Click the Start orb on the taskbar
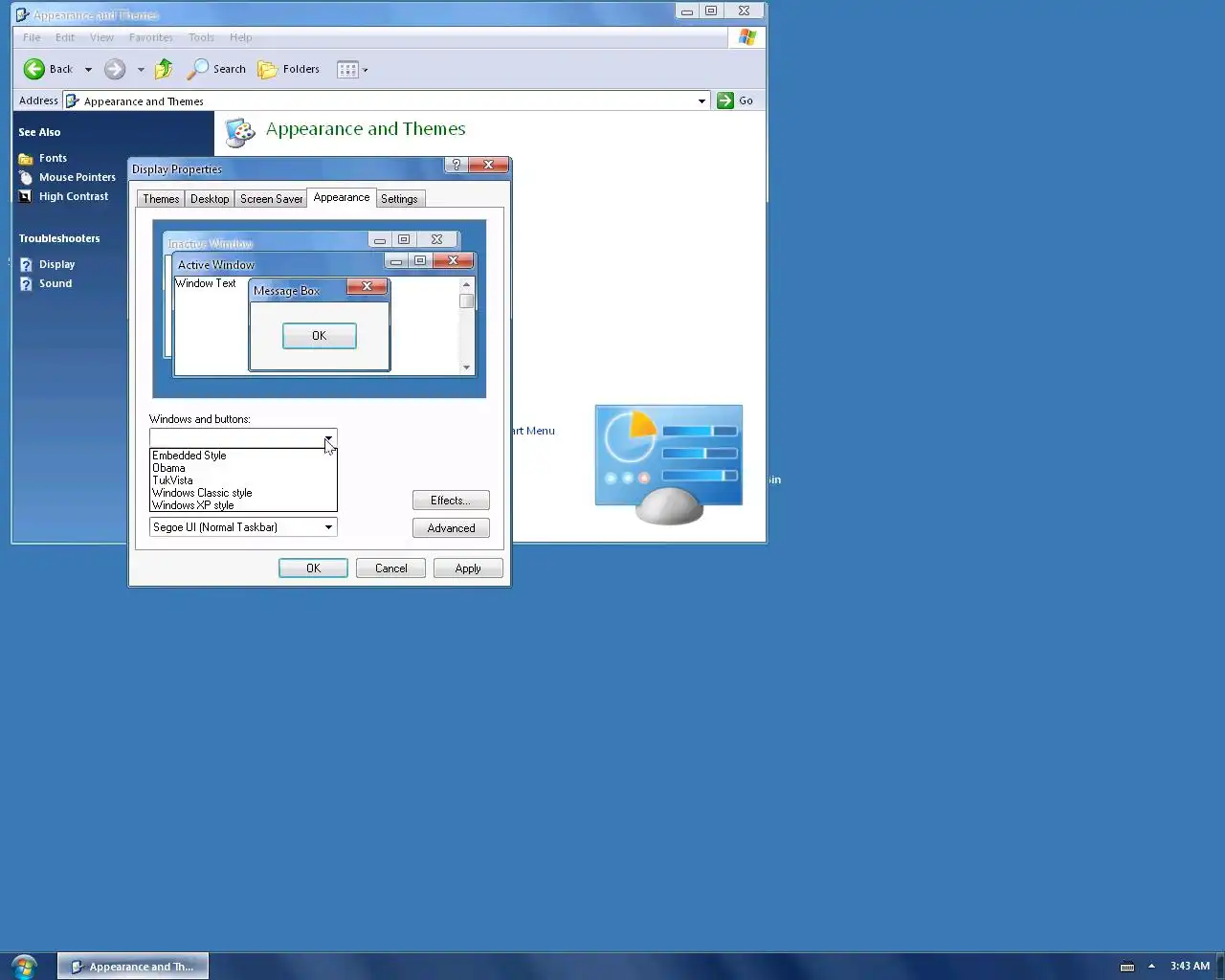Screen dimensions: 1225x980 coord(24,966)
